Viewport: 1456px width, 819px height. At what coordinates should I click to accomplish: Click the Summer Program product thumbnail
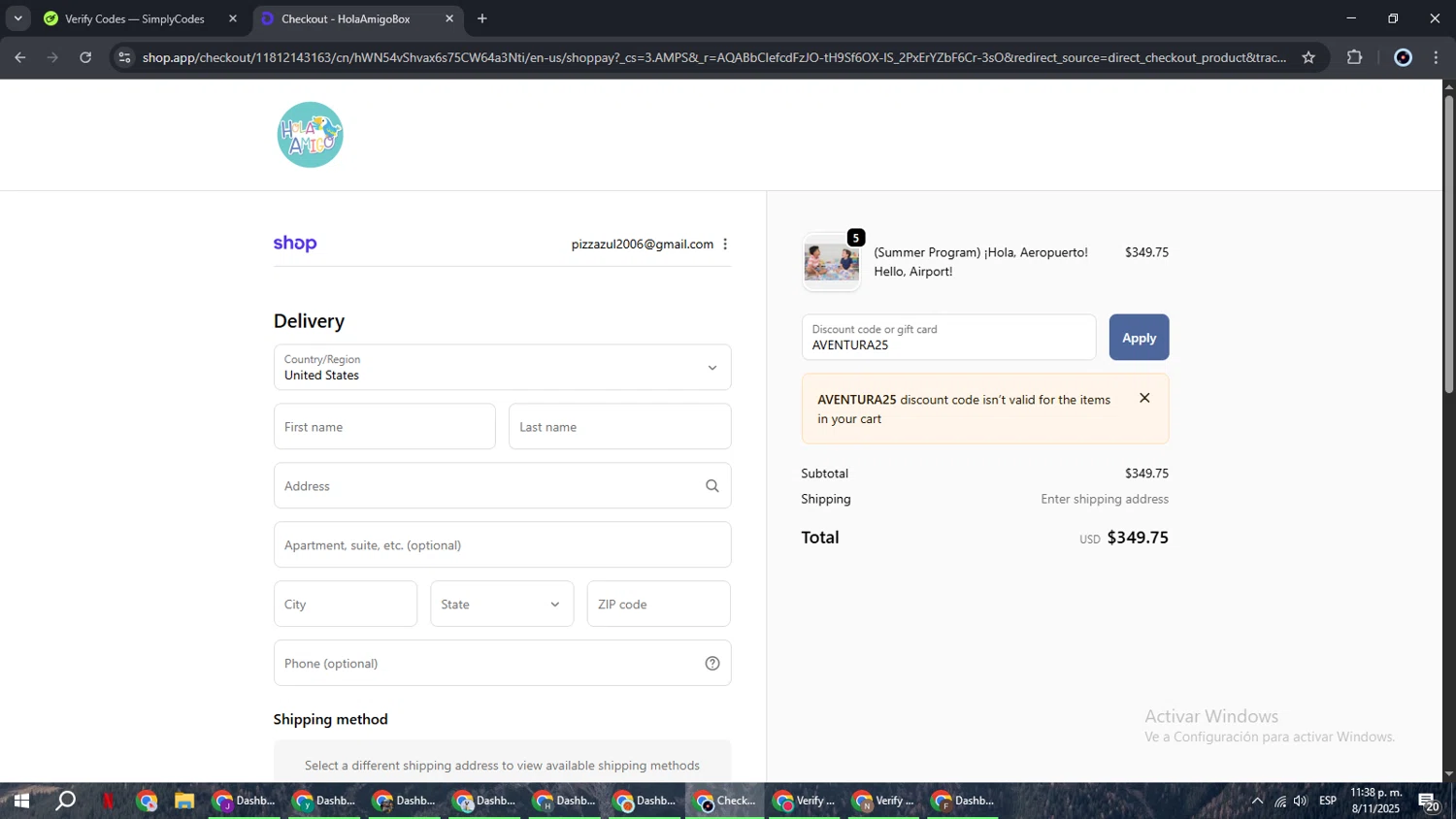(832, 262)
